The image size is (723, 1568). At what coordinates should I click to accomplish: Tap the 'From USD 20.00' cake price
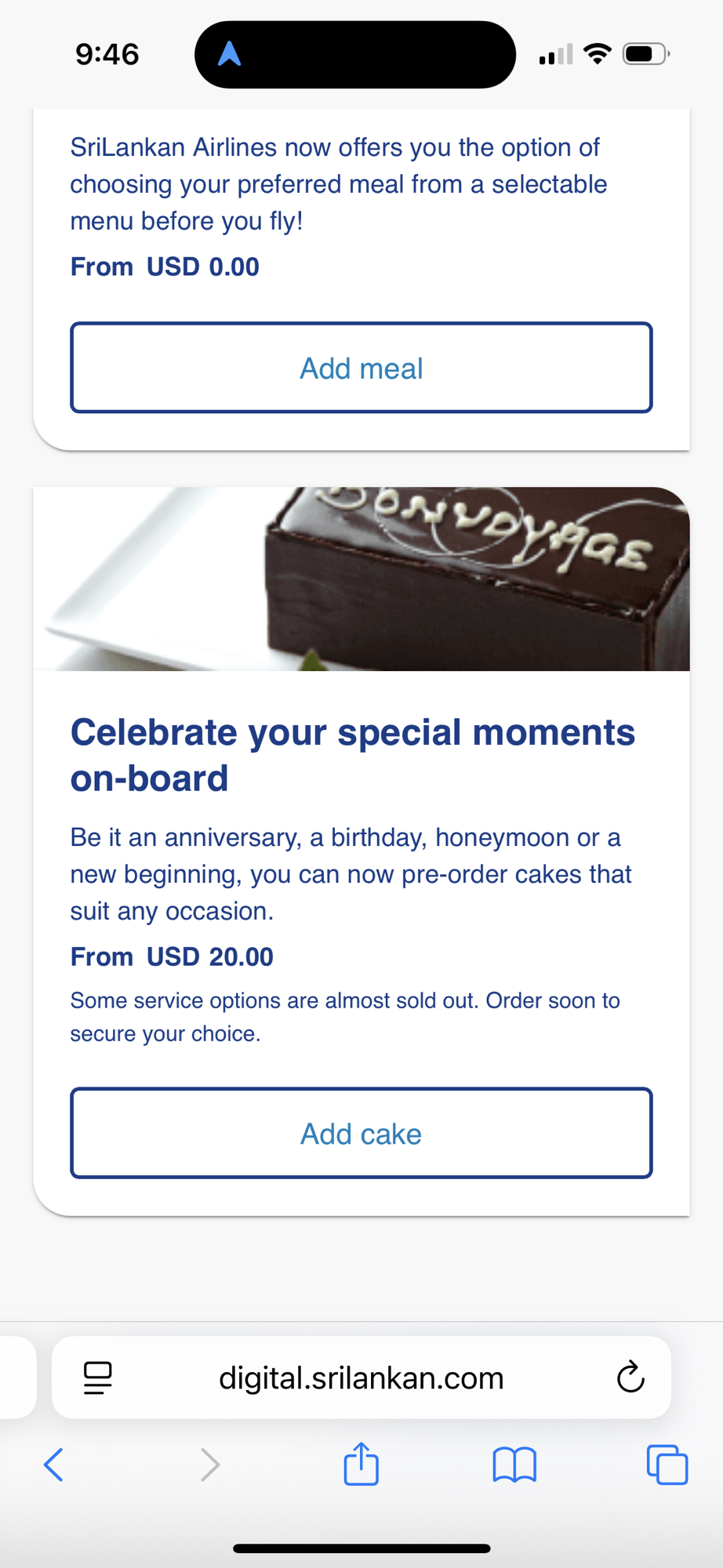[x=172, y=956]
